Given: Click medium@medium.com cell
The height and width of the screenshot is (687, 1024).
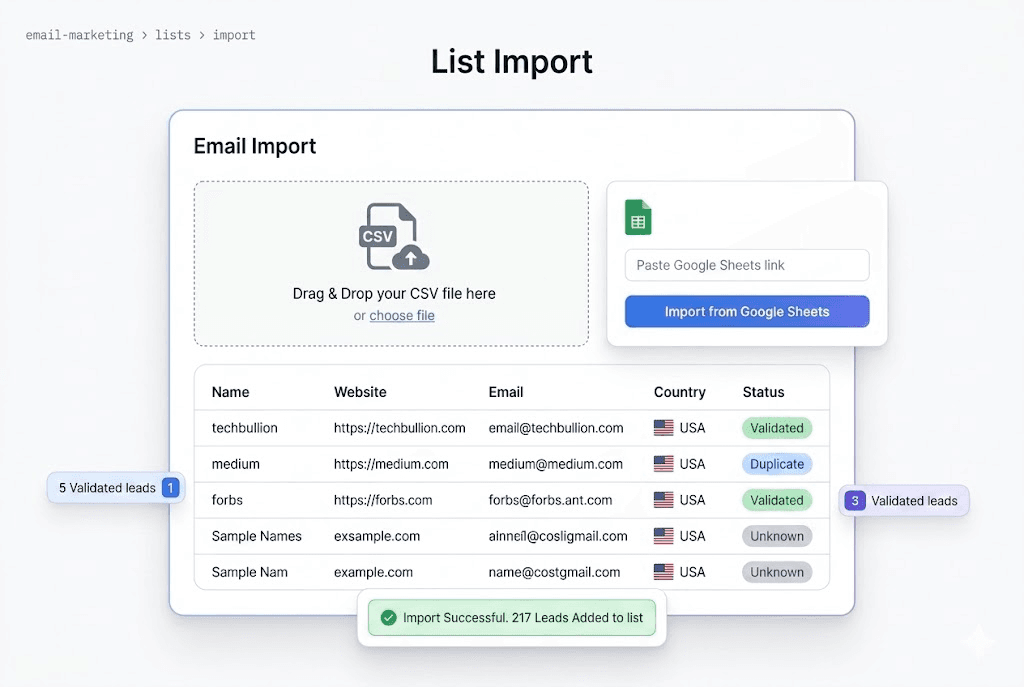Looking at the screenshot, I should coord(556,464).
